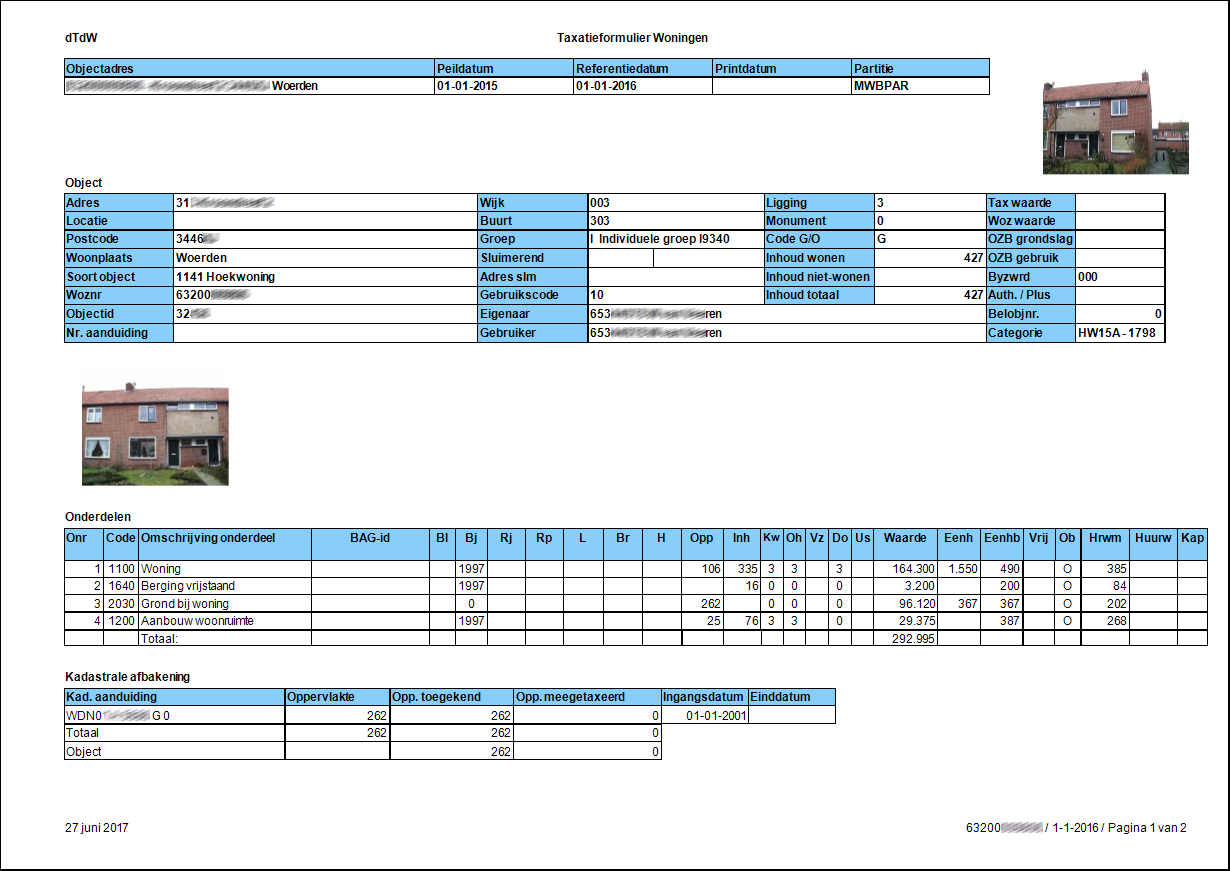Viewport: 1230px width, 871px height.
Task: Click the 'Objectadres' column header
Action: (248, 68)
